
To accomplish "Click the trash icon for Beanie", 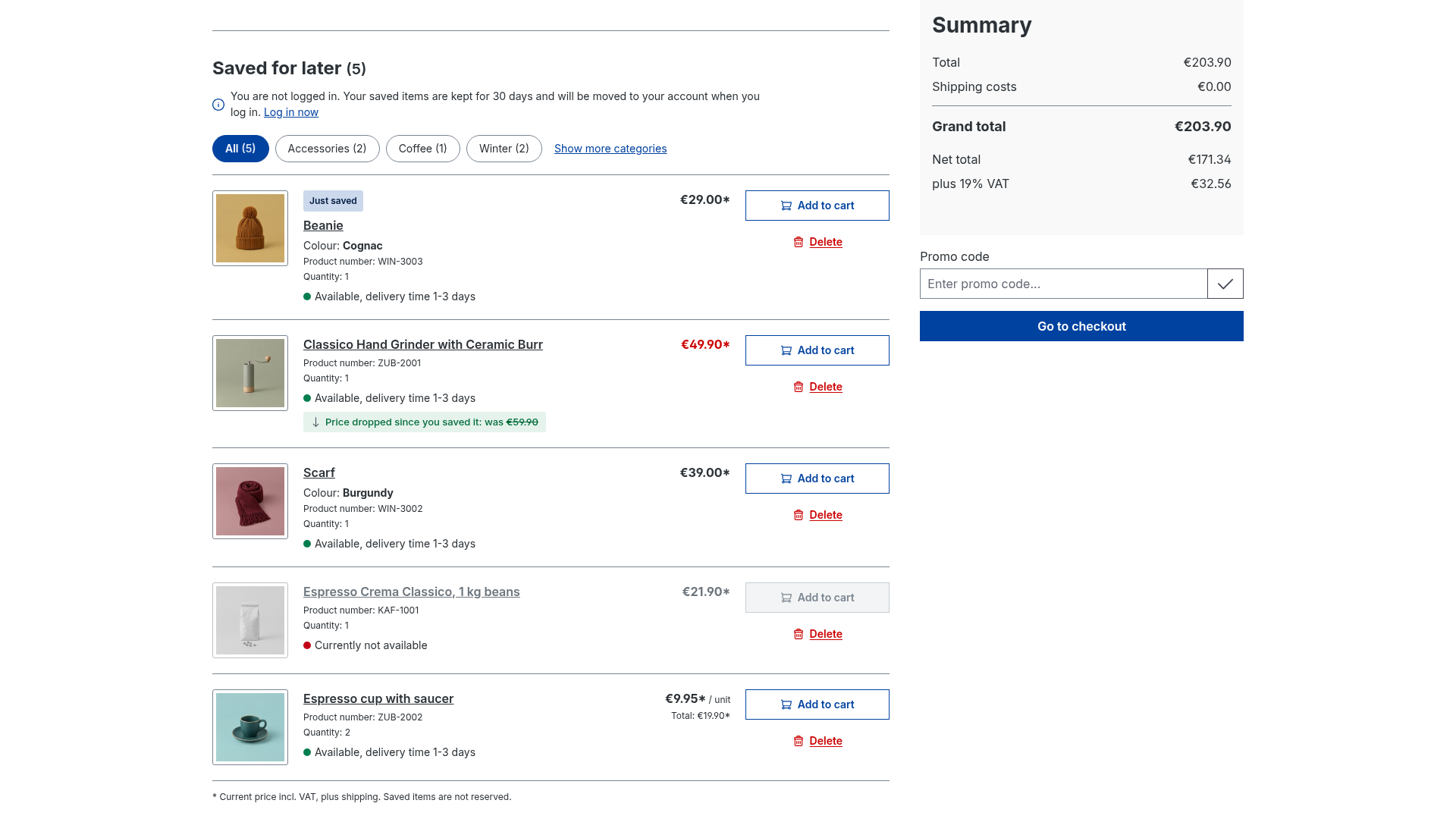I will 799,242.
